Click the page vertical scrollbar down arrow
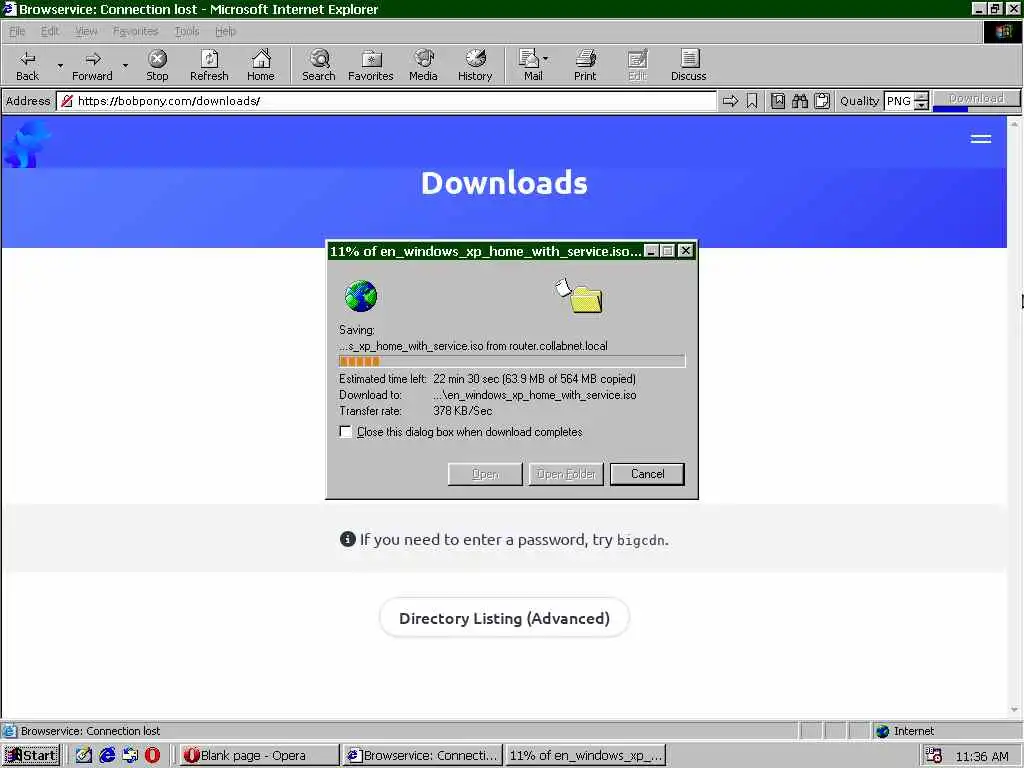This screenshot has width=1024, height=768. [x=1014, y=710]
